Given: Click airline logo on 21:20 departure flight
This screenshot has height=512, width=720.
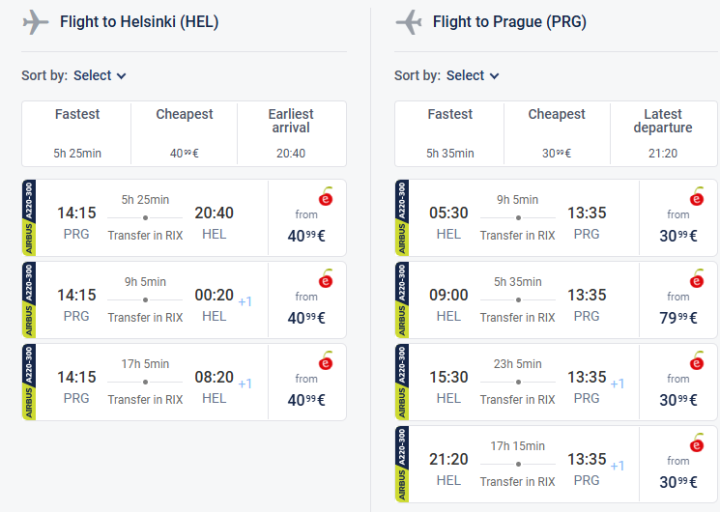Looking at the screenshot, I should coord(697,442).
